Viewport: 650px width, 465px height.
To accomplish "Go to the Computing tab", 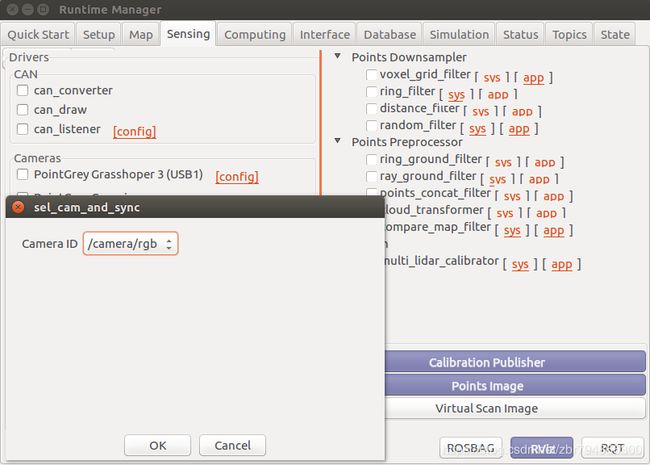I will click(x=255, y=34).
